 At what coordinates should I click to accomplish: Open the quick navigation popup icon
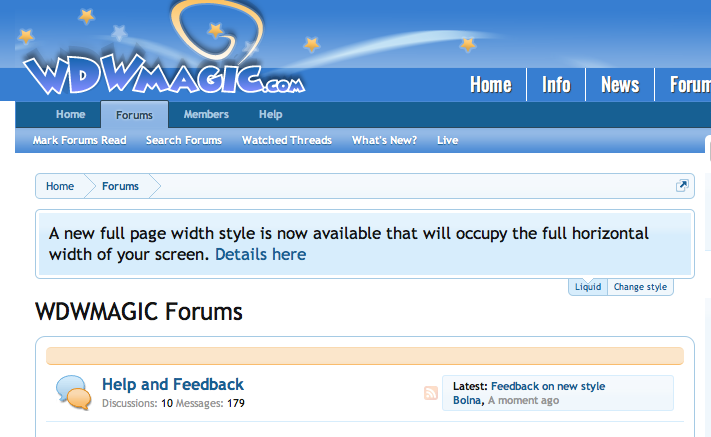click(682, 186)
